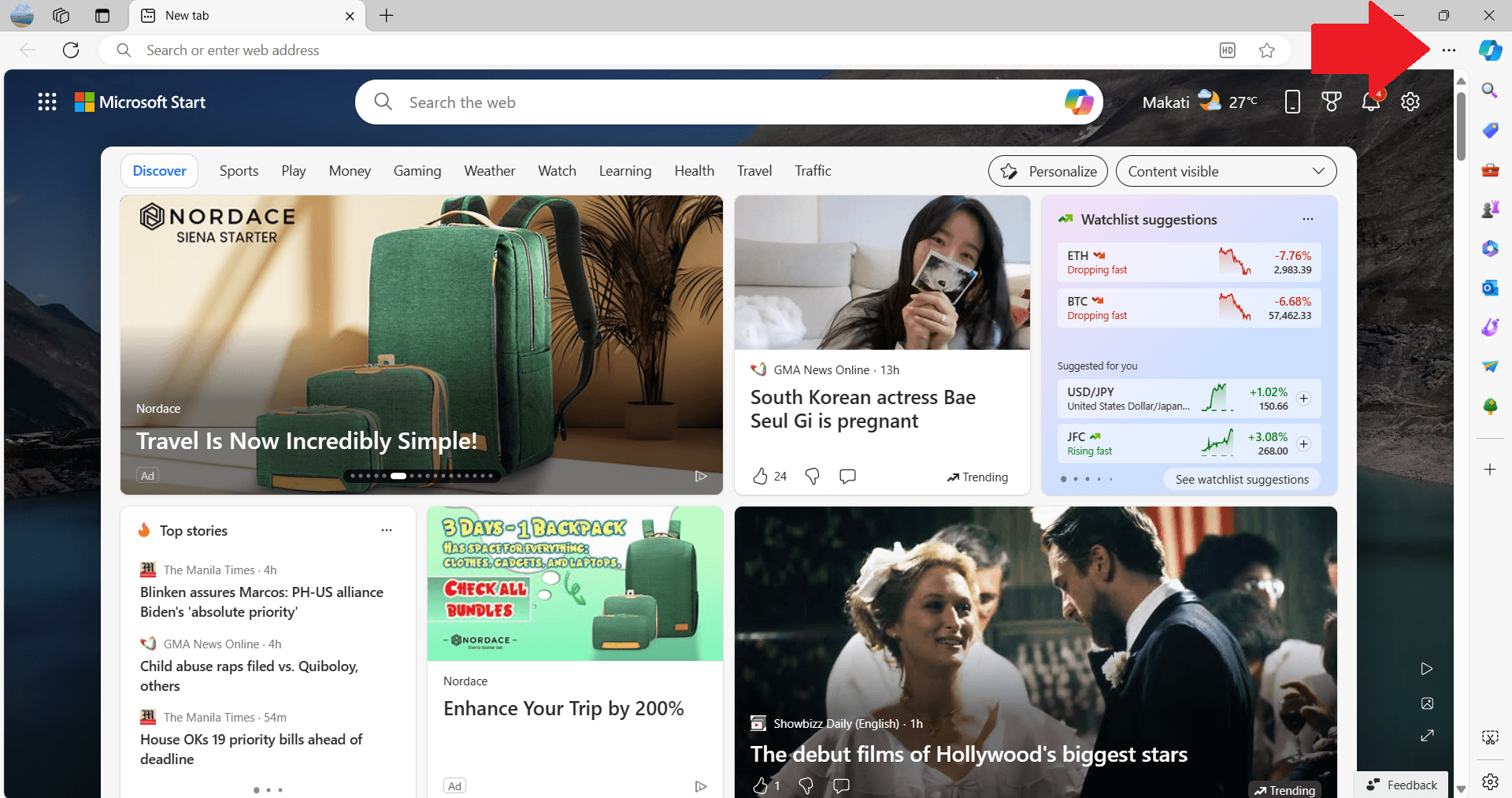This screenshot has width=1512, height=798.
Task: Open House OKs 19 priority bills story
Action: 251,749
